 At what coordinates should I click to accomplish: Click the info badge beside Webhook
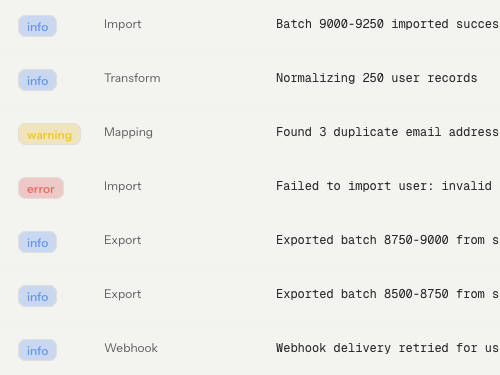37,350
